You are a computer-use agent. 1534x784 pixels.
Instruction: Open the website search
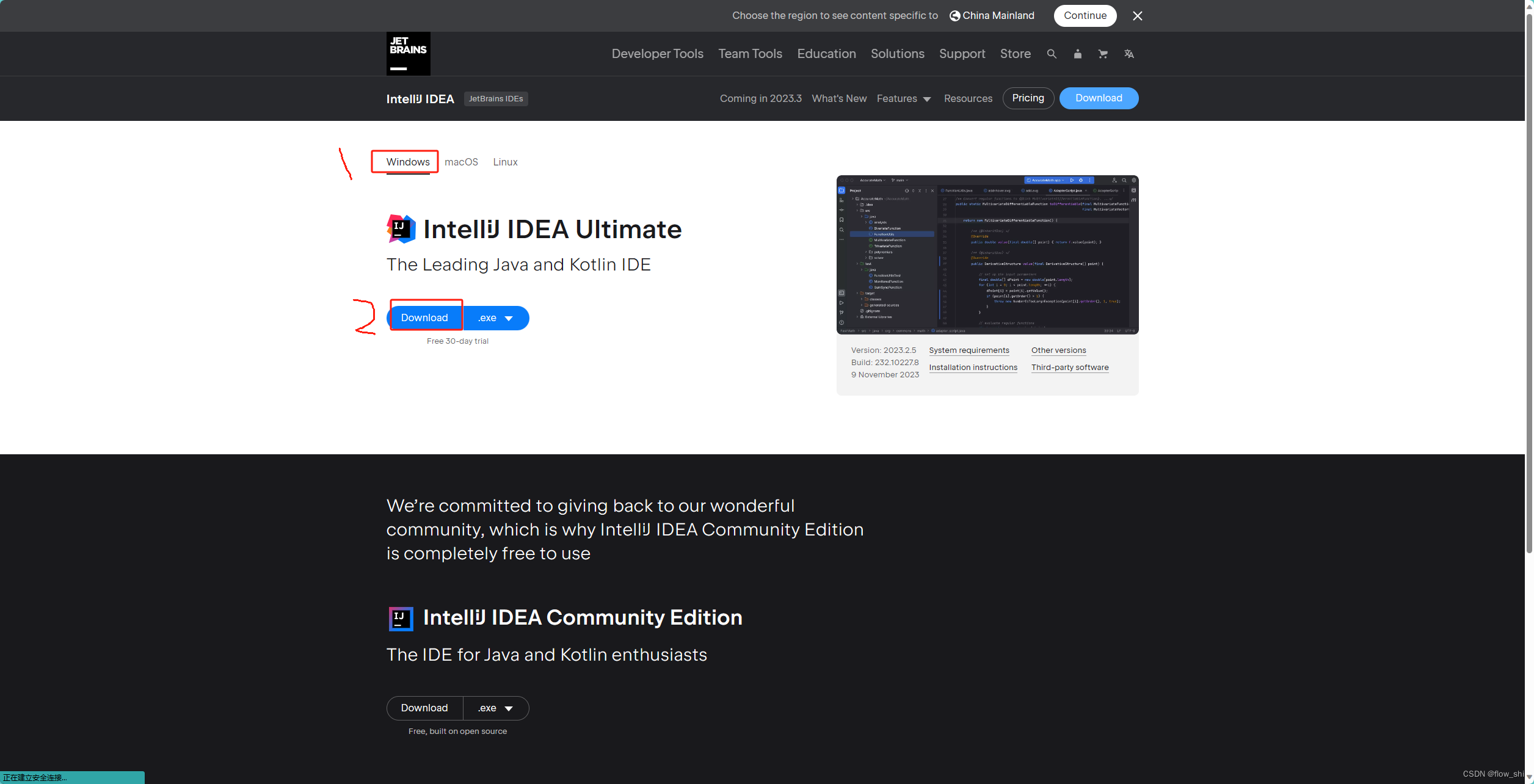click(x=1052, y=54)
